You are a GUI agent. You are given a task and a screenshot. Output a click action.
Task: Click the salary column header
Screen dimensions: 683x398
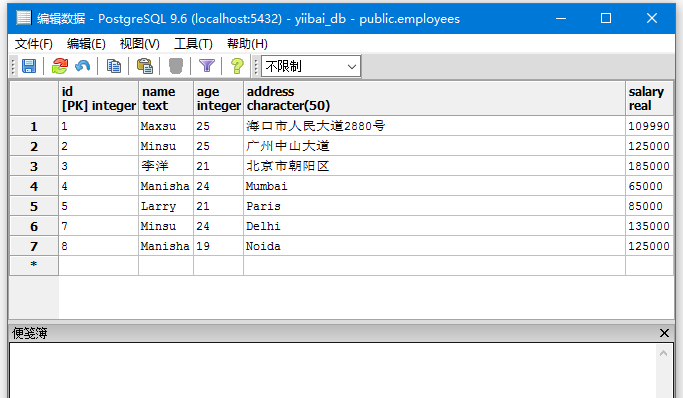pyautogui.click(x=649, y=98)
